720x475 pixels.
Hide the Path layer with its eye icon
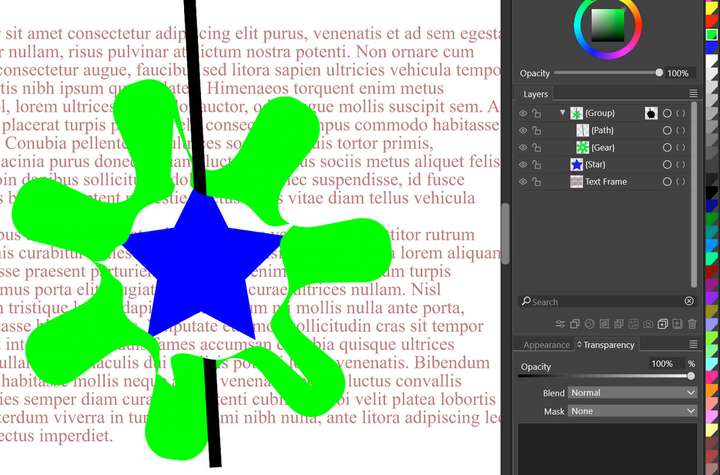523,130
